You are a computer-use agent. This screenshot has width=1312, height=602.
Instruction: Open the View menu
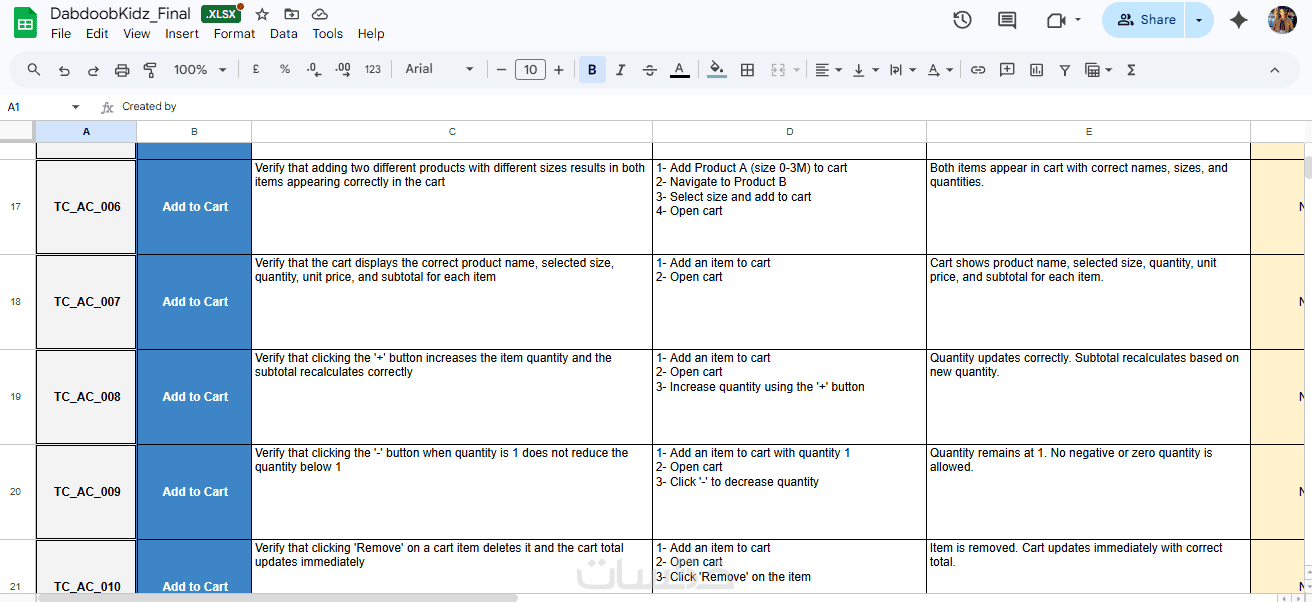[x=137, y=33]
